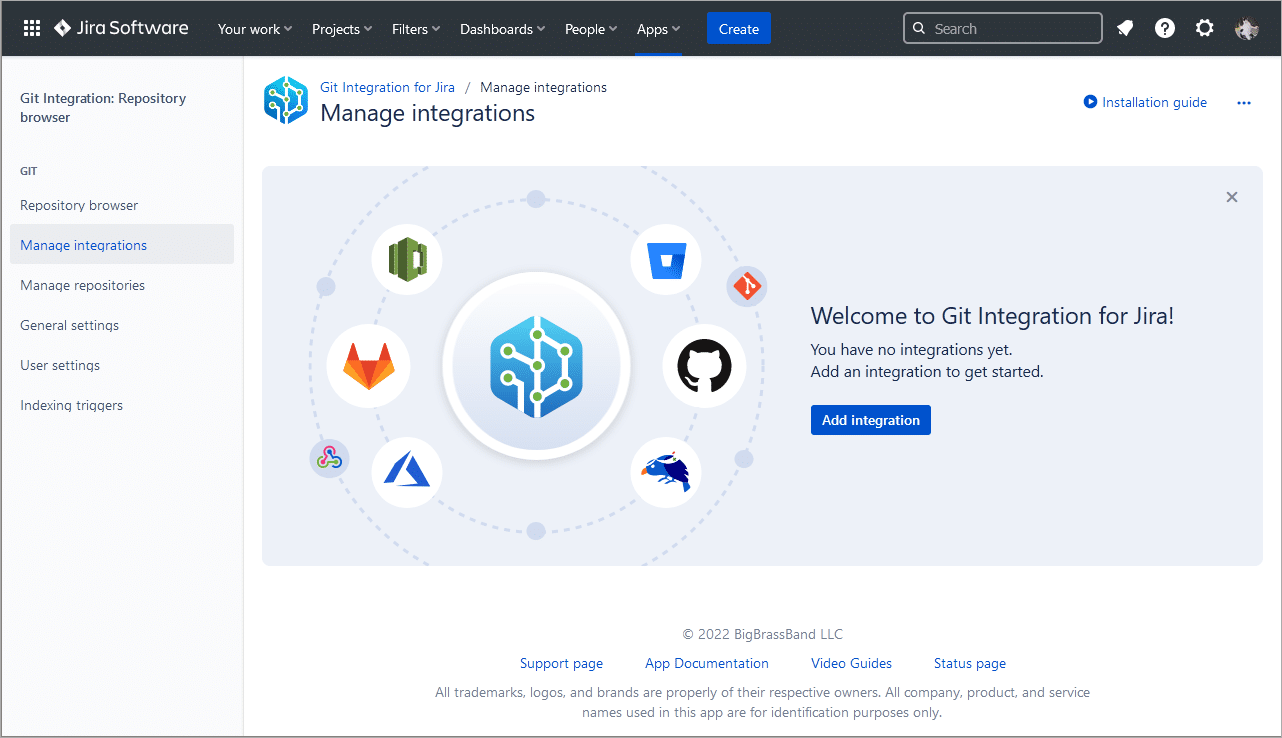
Task: Open the settings gear icon
Action: pyautogui.click(x=1205, y=28)
